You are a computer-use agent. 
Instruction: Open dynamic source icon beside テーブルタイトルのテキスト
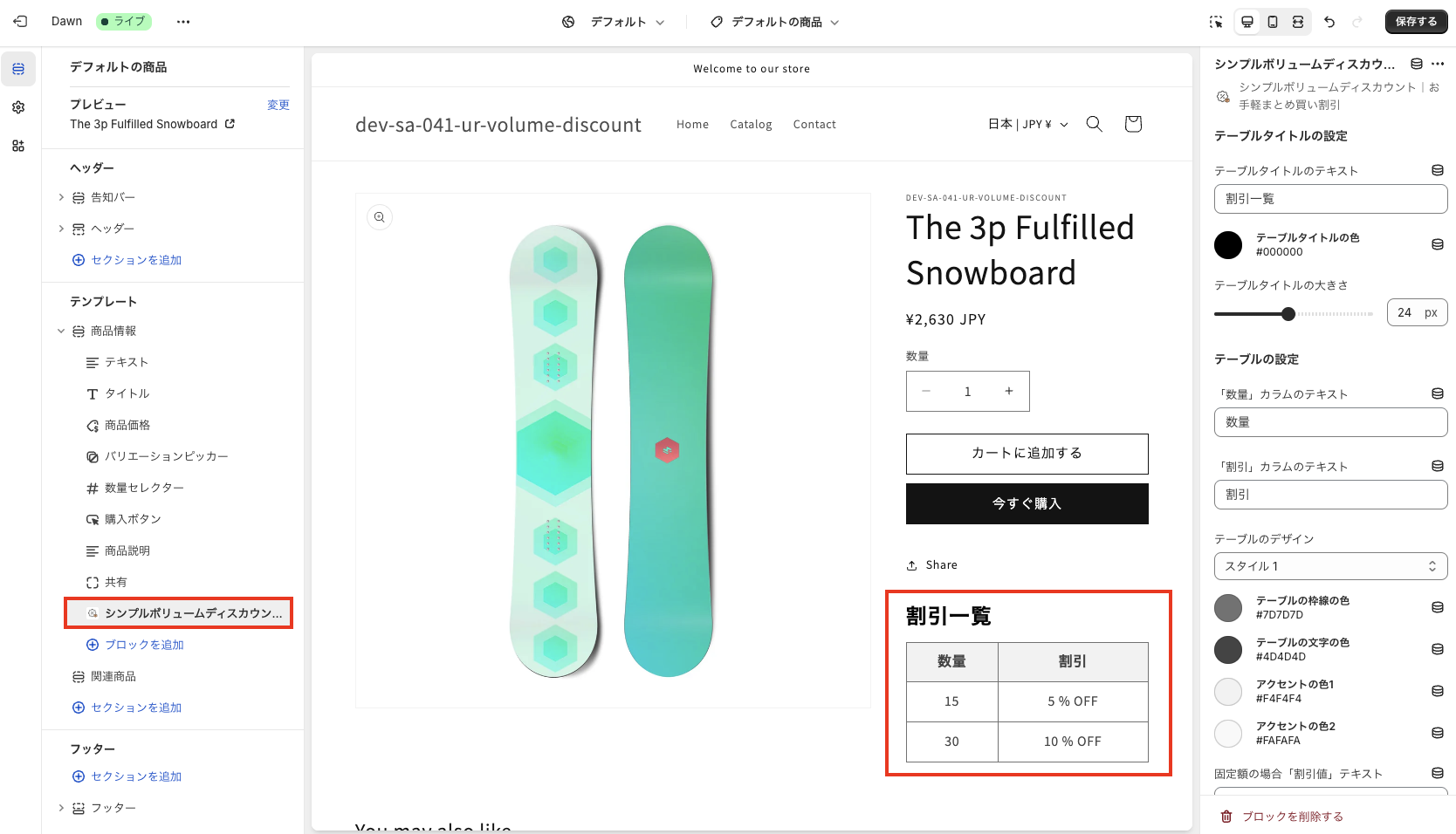click(1436, 170)
